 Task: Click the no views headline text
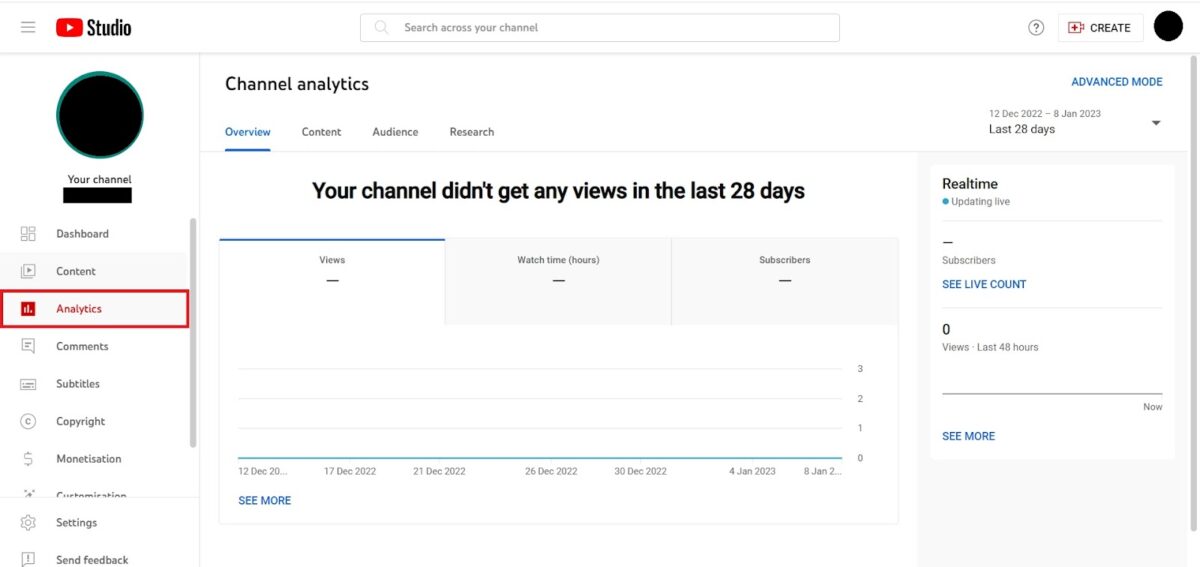pos(558,191)
